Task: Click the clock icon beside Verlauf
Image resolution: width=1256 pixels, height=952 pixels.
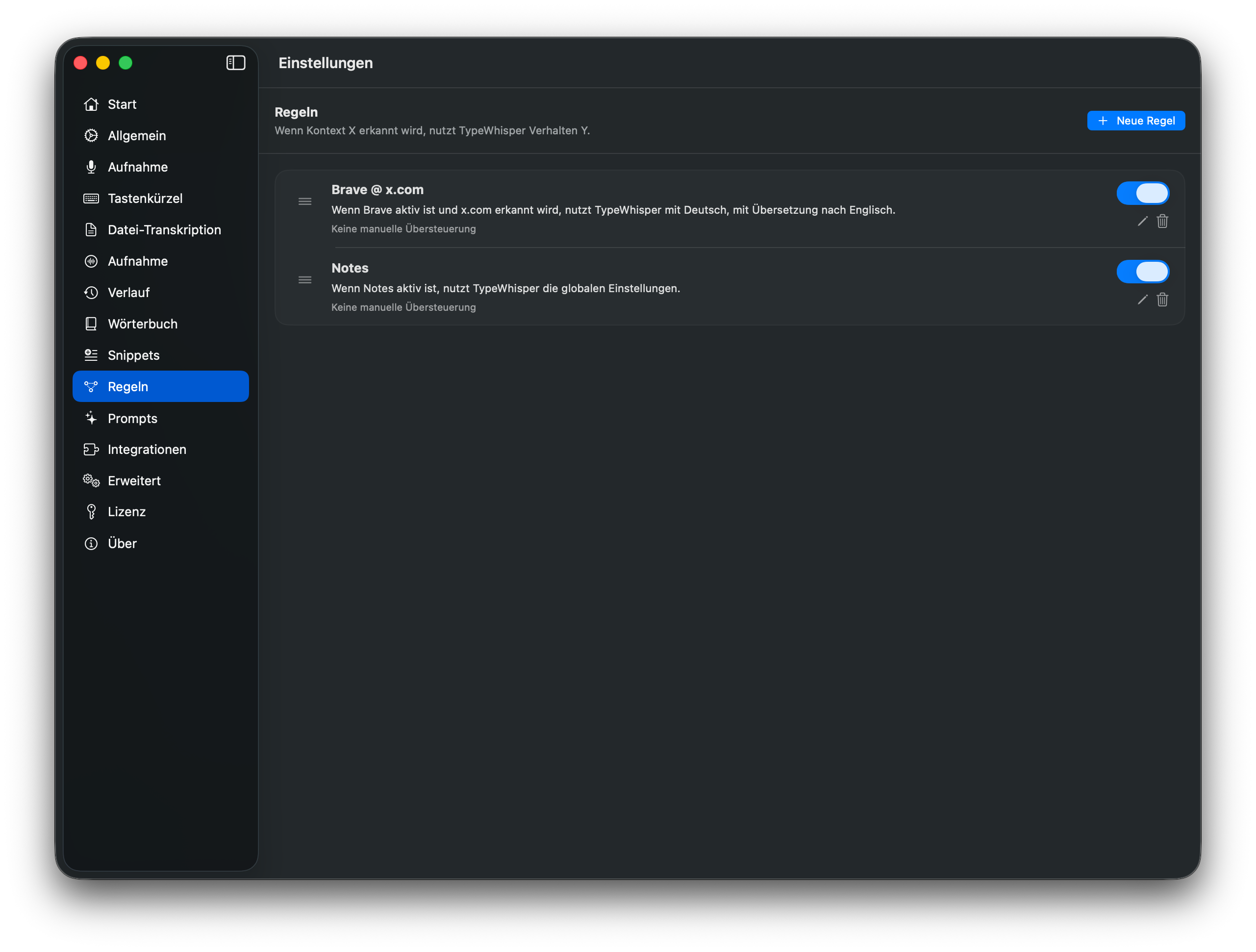Action: (91, 292)
